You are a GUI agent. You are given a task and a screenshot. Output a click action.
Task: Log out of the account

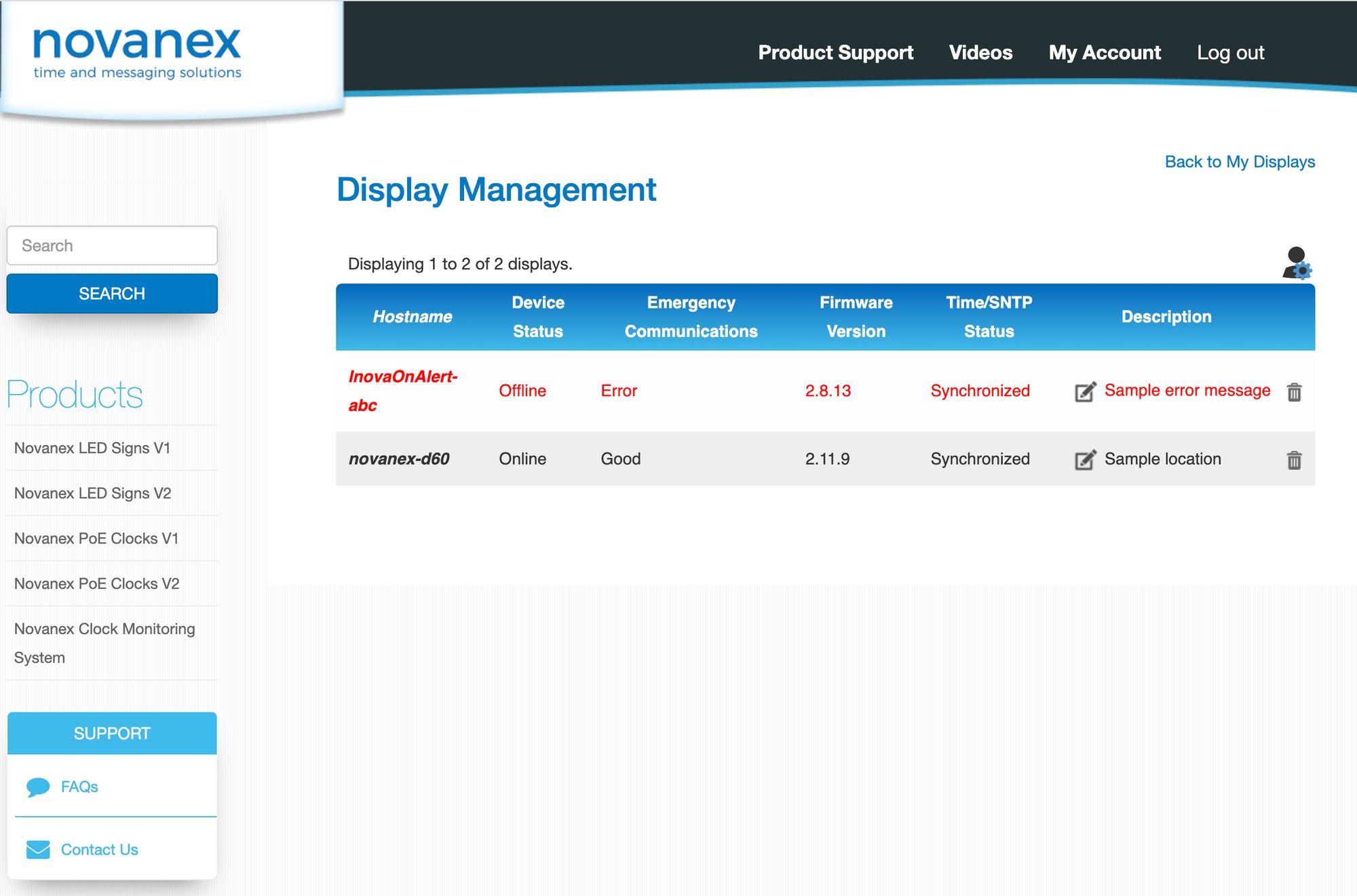click(1231, 52)
